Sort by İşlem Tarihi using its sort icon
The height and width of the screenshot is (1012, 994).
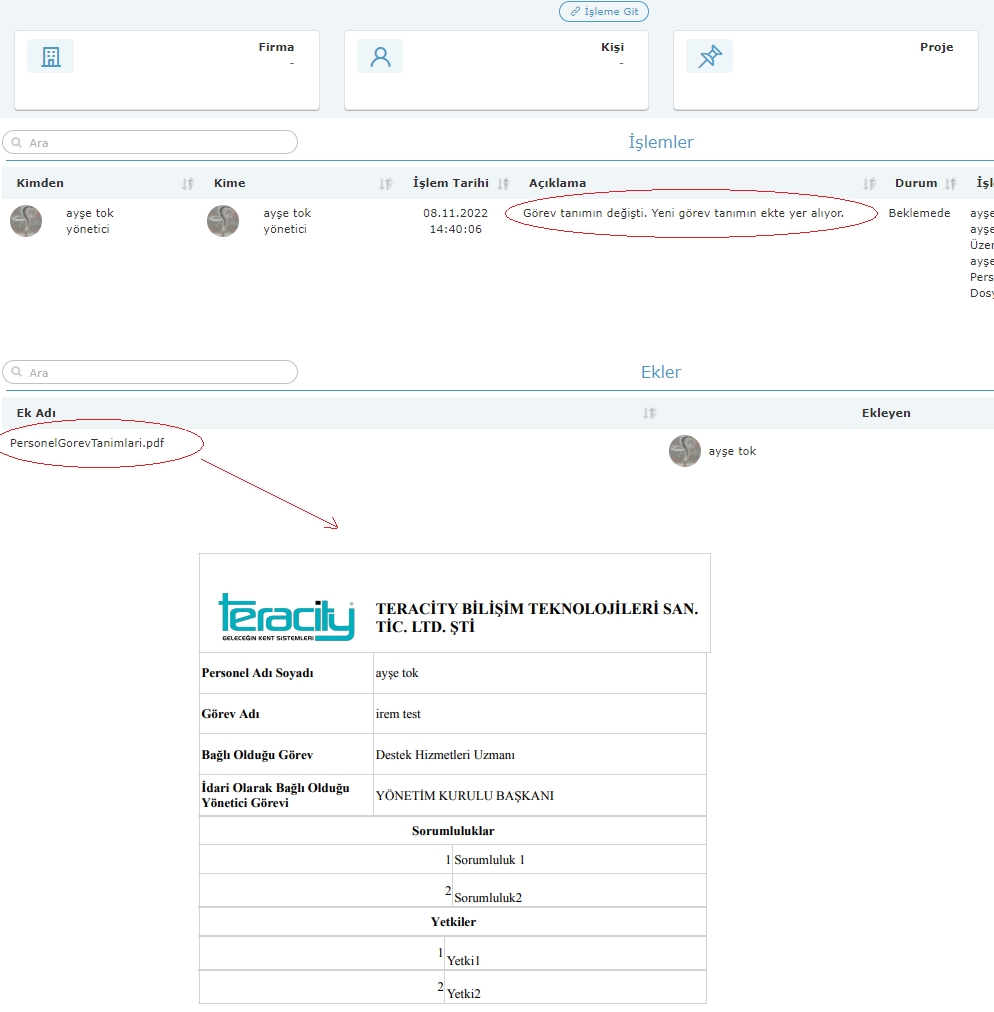[x=503, y=184]
